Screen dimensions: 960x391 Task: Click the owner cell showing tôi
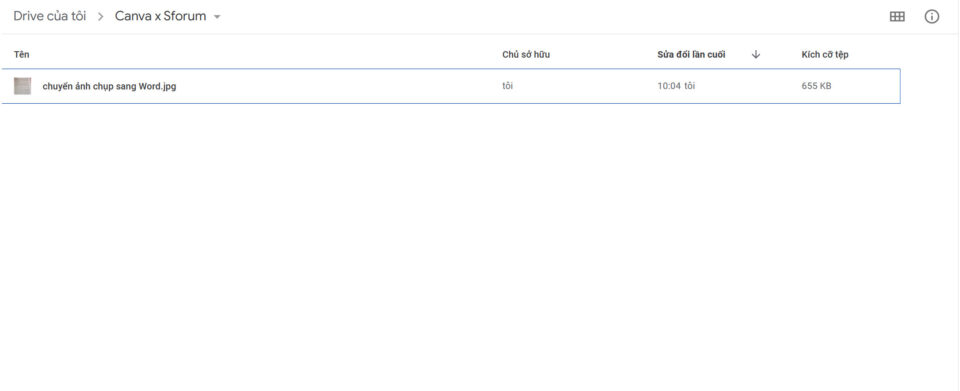coord(508,86)
